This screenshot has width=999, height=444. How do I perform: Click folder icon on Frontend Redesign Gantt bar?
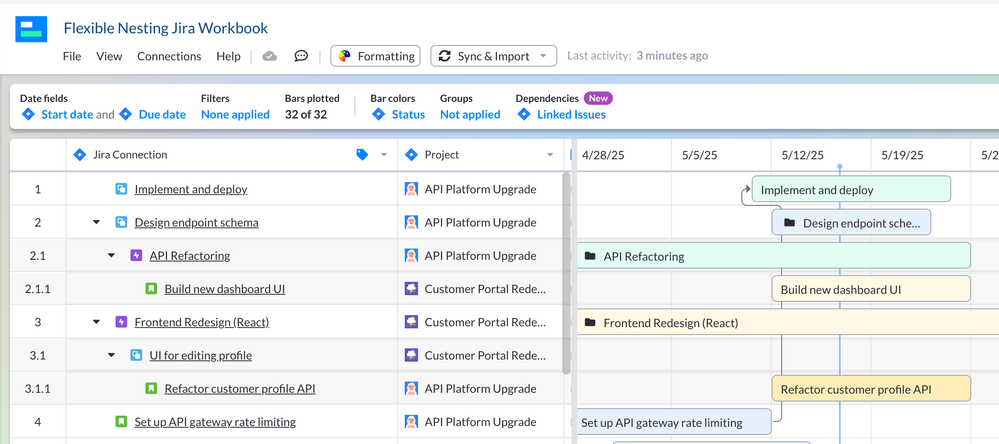coord(590,322)
